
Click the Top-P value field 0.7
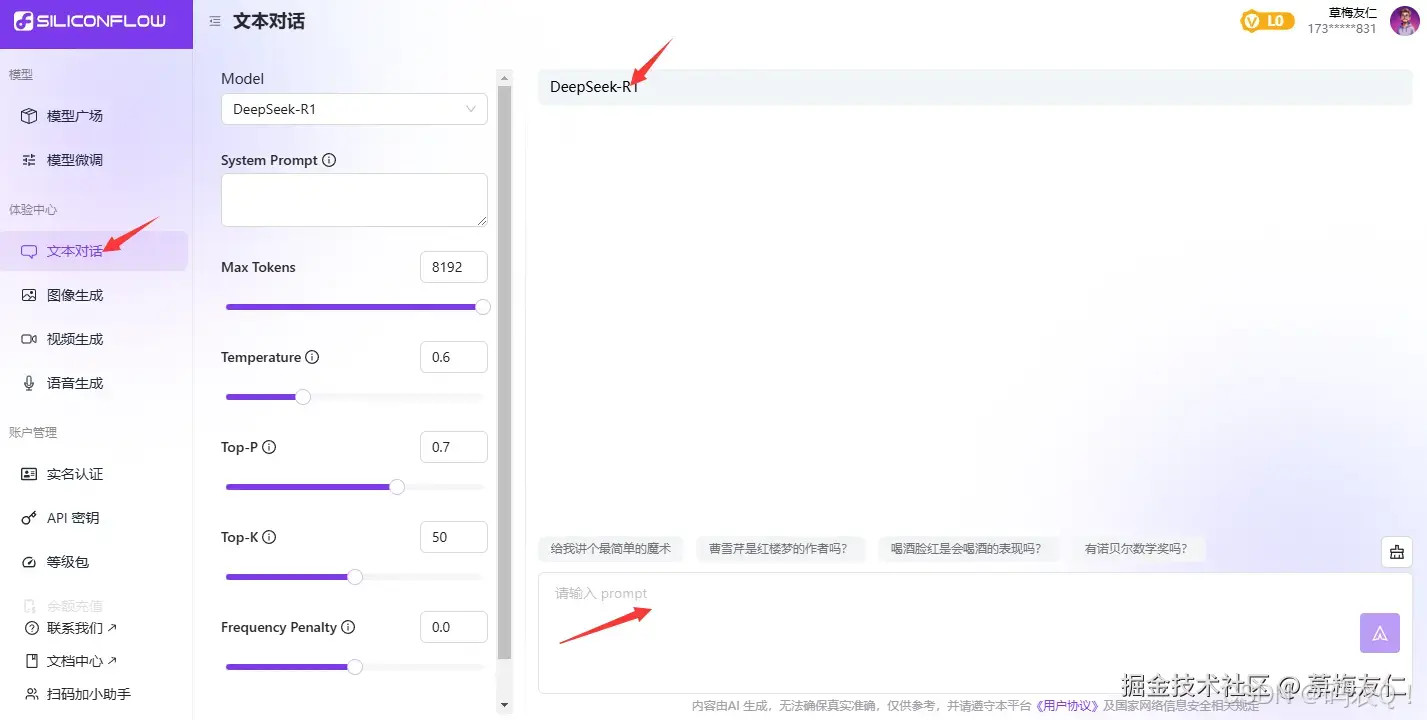(454, 447)
